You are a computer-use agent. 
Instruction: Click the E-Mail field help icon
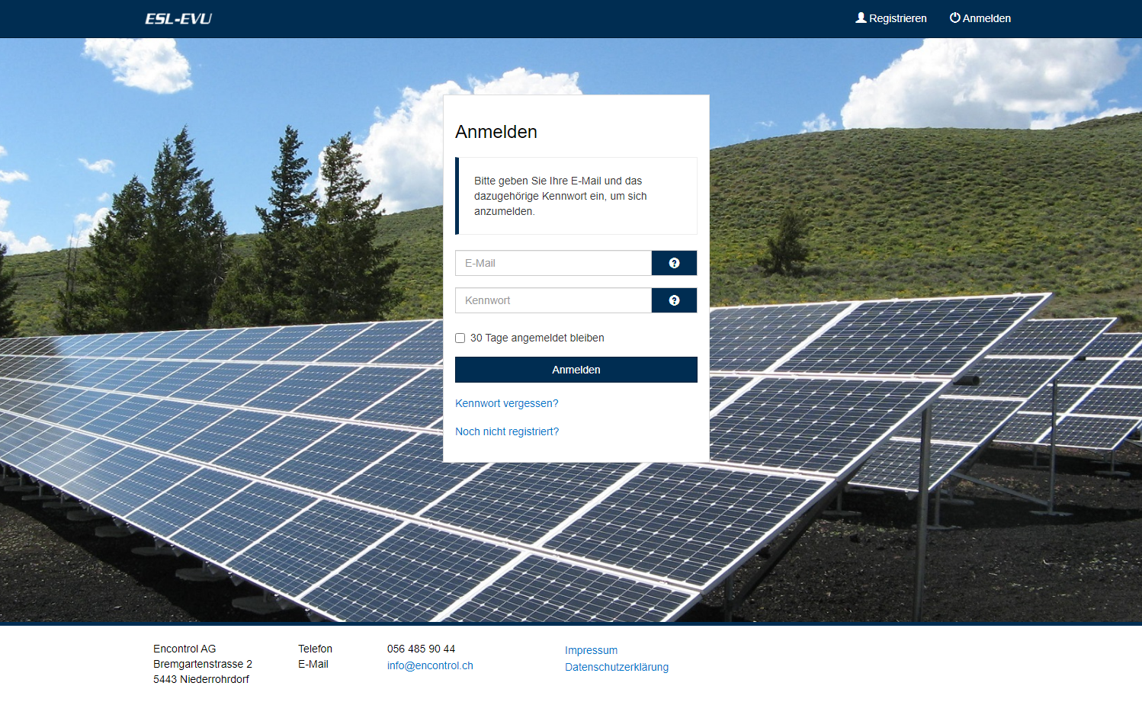click(674, 263)
